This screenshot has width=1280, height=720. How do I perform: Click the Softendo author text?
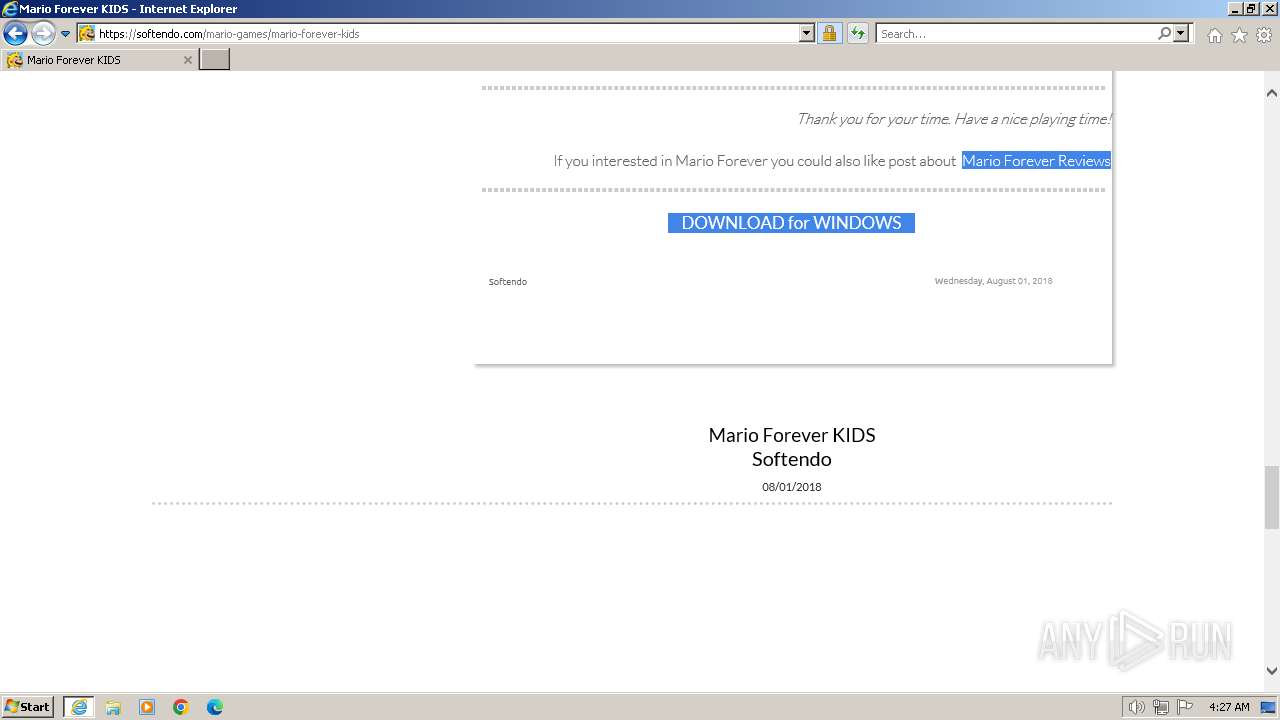pyautogui.click(x=507, y=282)
